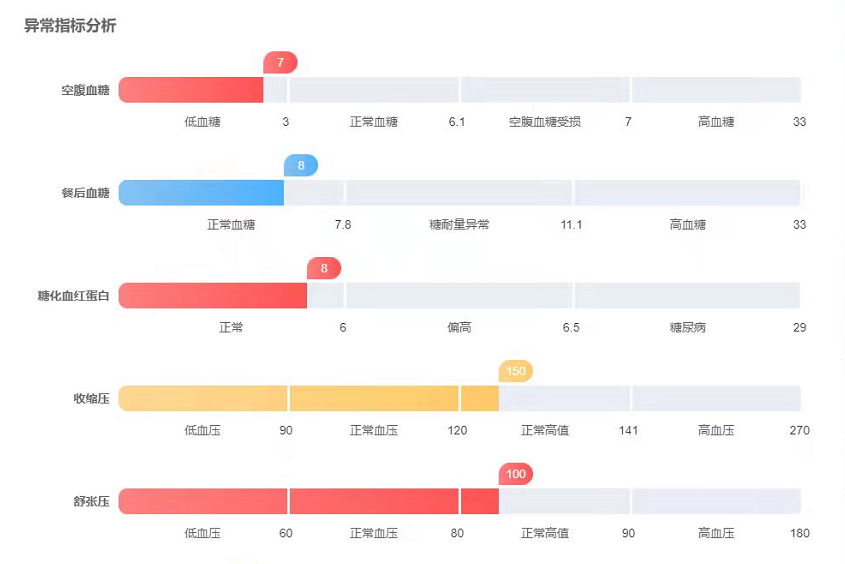Click the blue value bubble showing 8
Image resolution: width=845 pixels, height=564 pixels.
[x=301, y=165]
